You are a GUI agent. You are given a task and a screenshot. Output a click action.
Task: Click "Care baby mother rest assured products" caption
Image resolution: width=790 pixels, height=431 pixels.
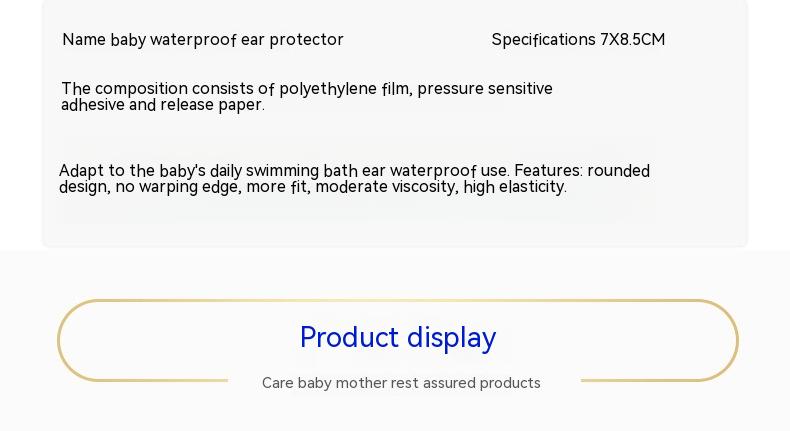click(x=401, y=383)
